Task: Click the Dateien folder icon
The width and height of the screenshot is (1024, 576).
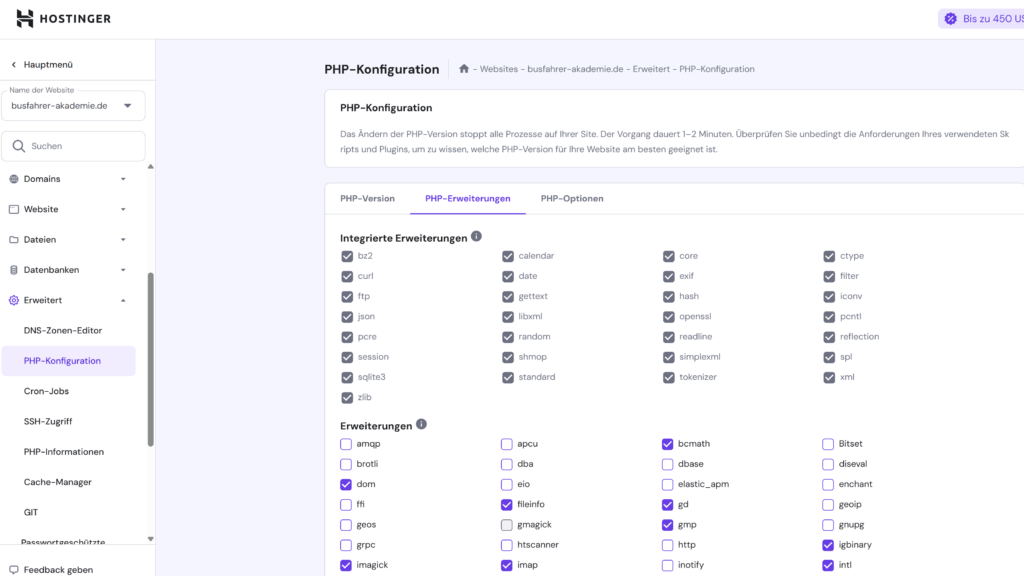Action: (x=14, y=240)
